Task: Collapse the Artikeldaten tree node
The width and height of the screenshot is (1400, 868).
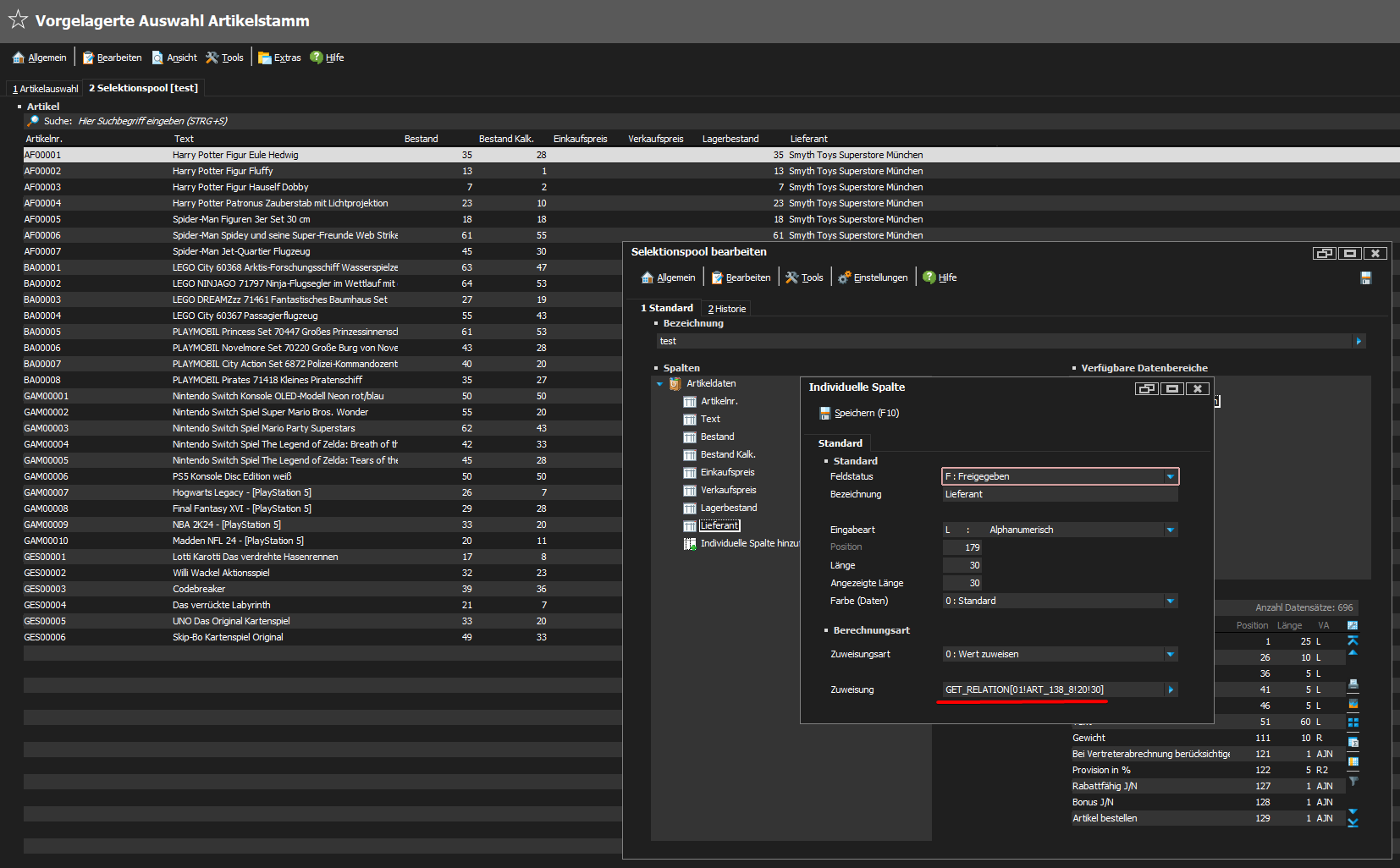Action: click(x=660, y=384)
